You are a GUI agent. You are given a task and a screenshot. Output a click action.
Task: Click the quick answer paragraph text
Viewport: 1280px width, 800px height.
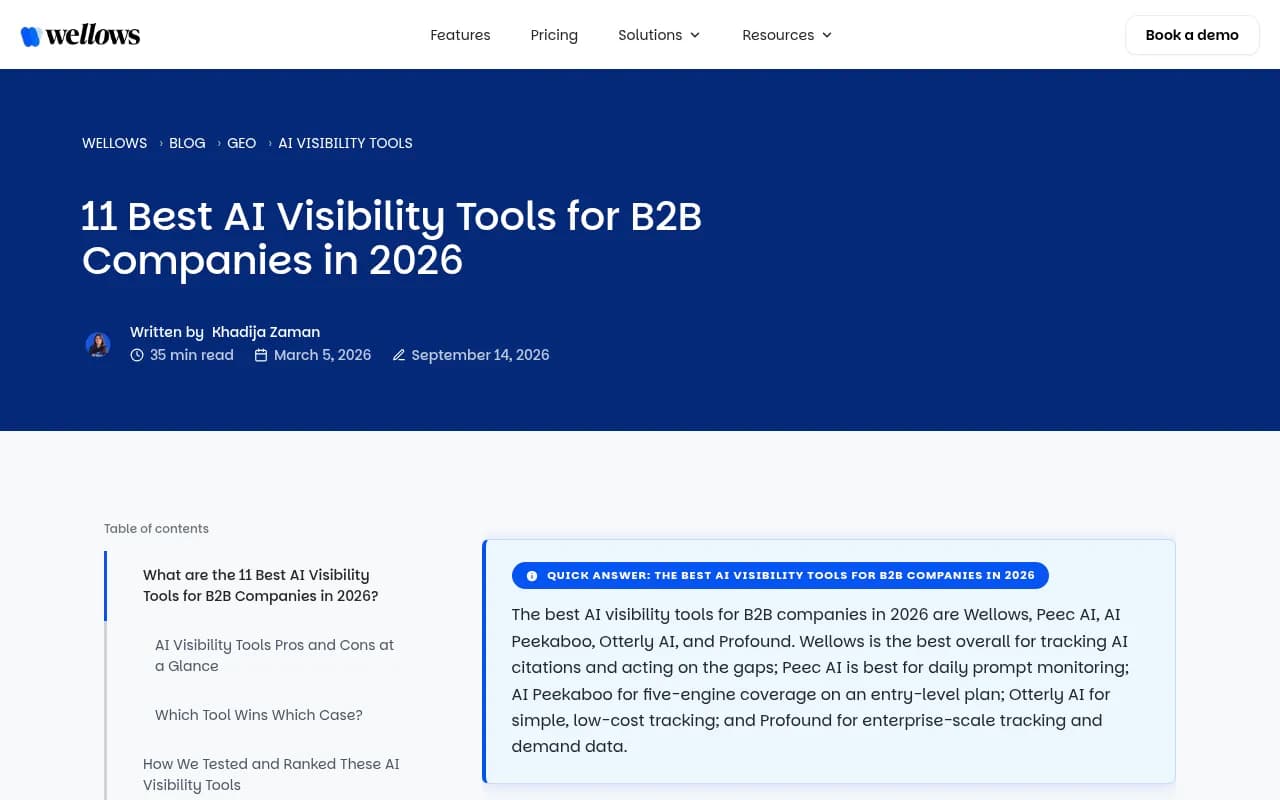(x=820, y=681)
